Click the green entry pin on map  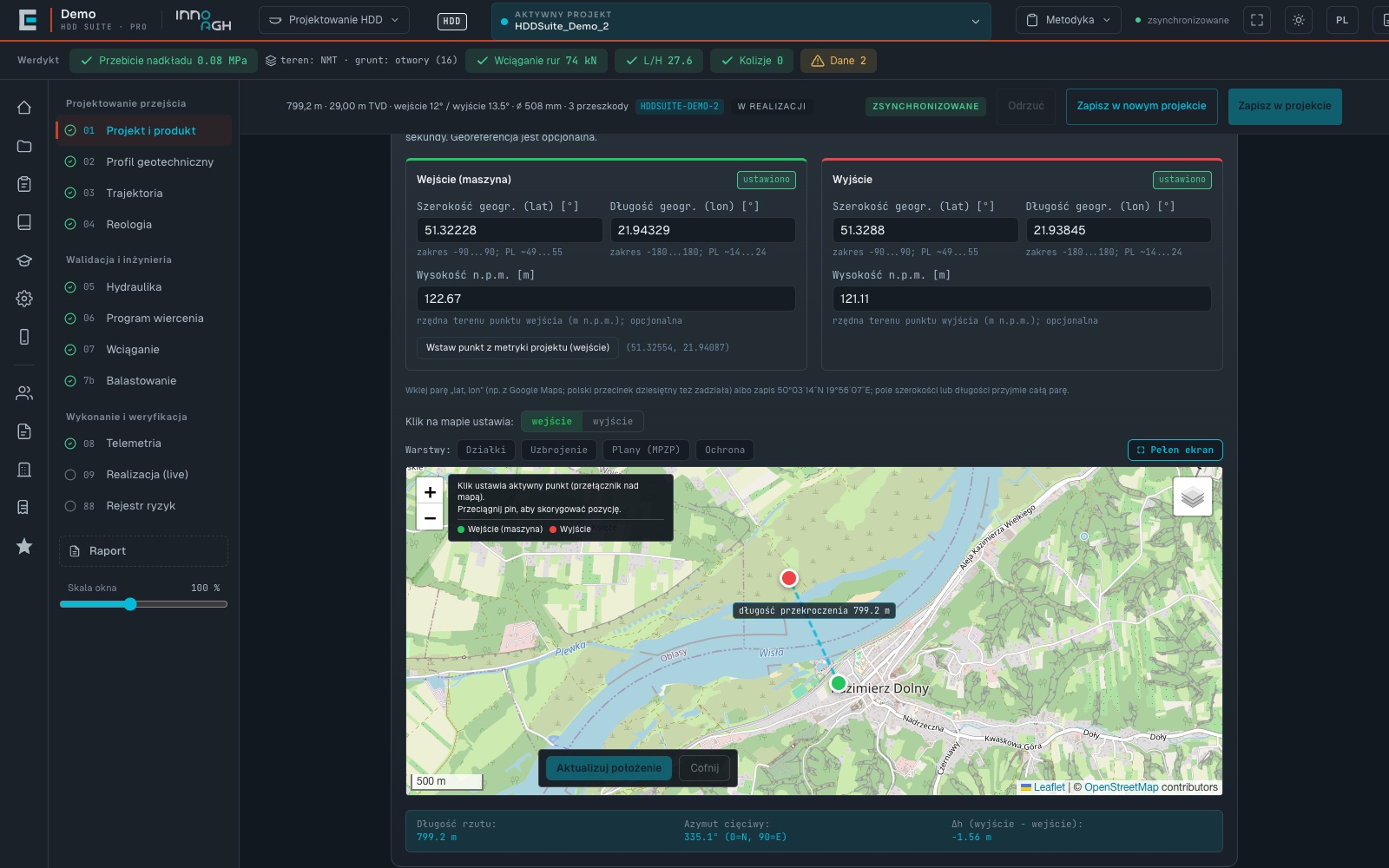(839, 683)
